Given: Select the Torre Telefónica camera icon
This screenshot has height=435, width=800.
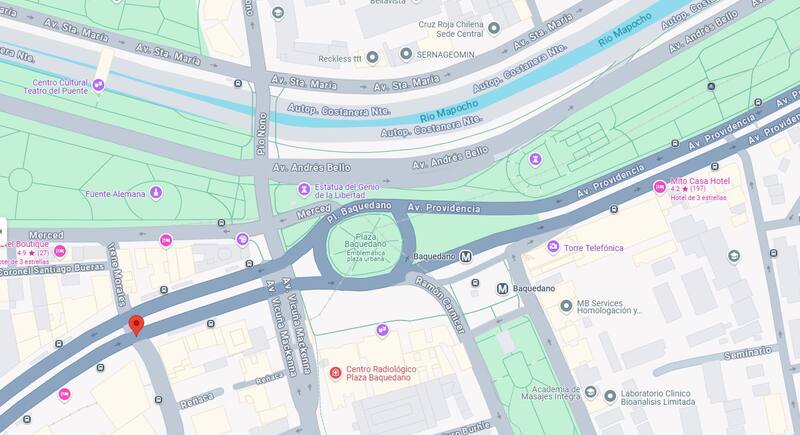Looking at the screenshot, I should (553, 247).
